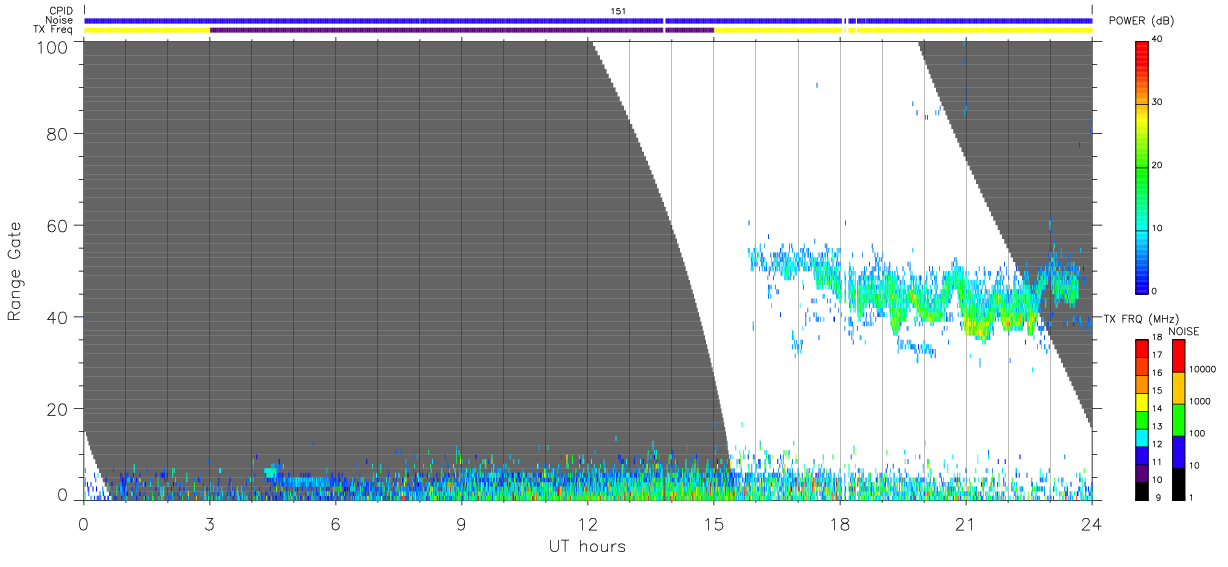Viewport: 1228px width, 567px height.
Task: Click x-axis tick label '15'
Action: pos(713,525)
